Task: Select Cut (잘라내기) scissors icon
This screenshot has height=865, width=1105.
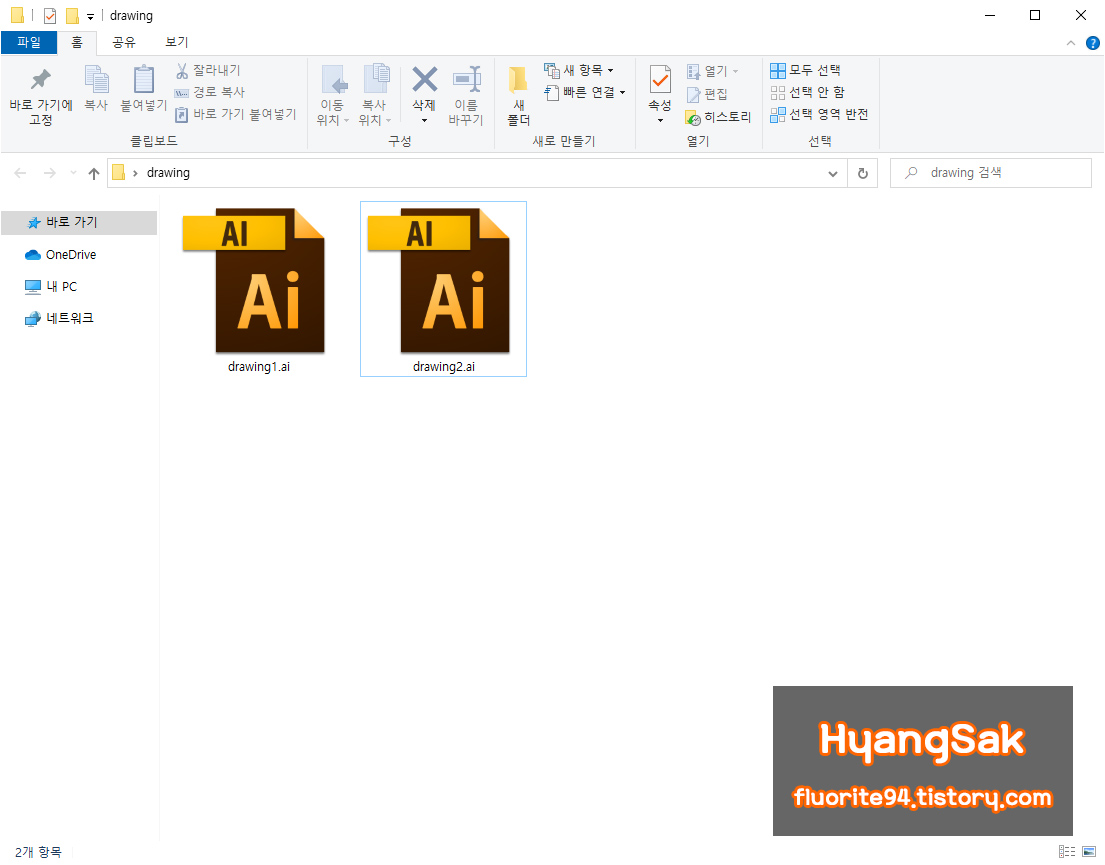Action: [x=181, y=70]
